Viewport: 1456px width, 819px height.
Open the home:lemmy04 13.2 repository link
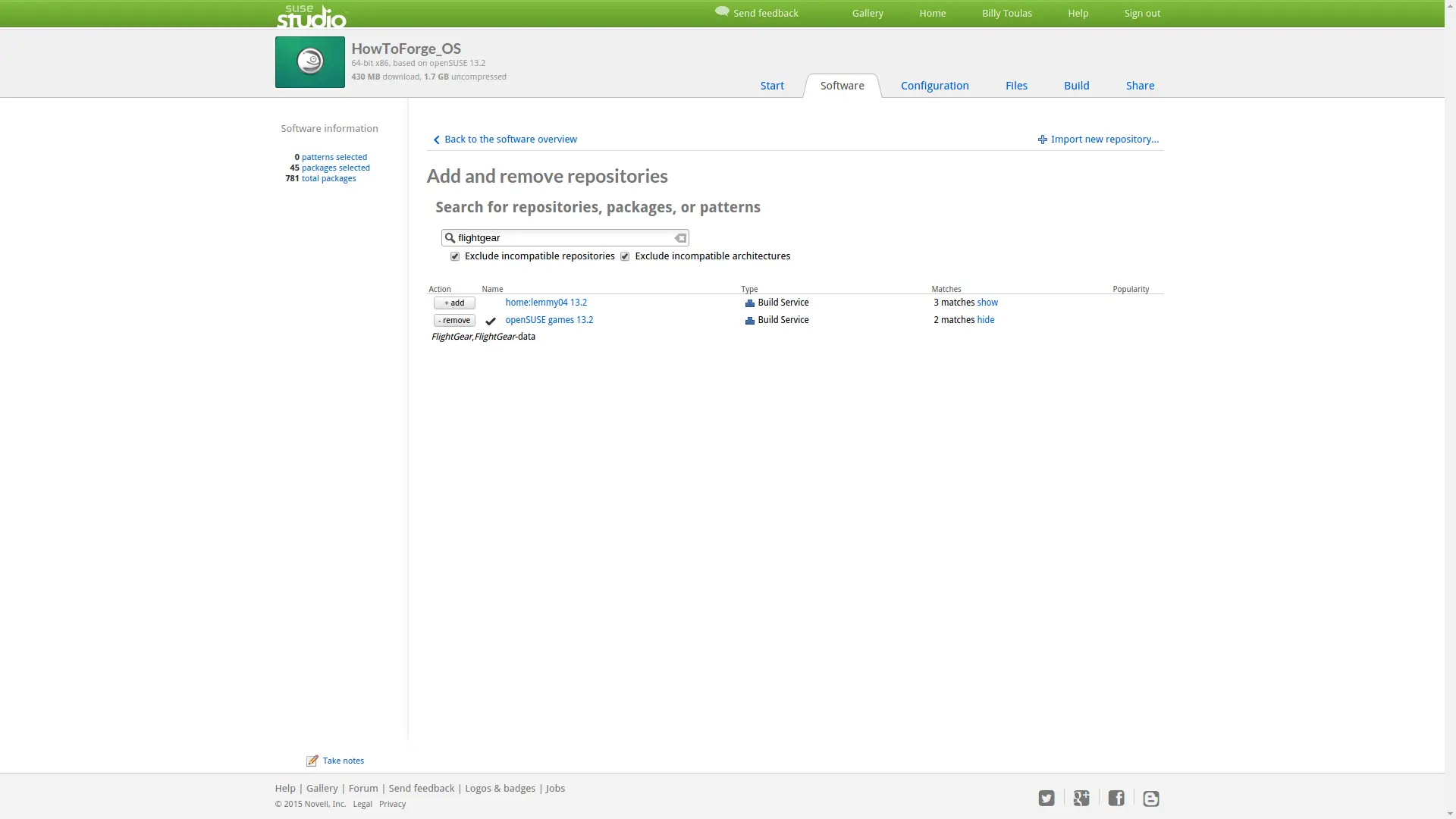546,303
